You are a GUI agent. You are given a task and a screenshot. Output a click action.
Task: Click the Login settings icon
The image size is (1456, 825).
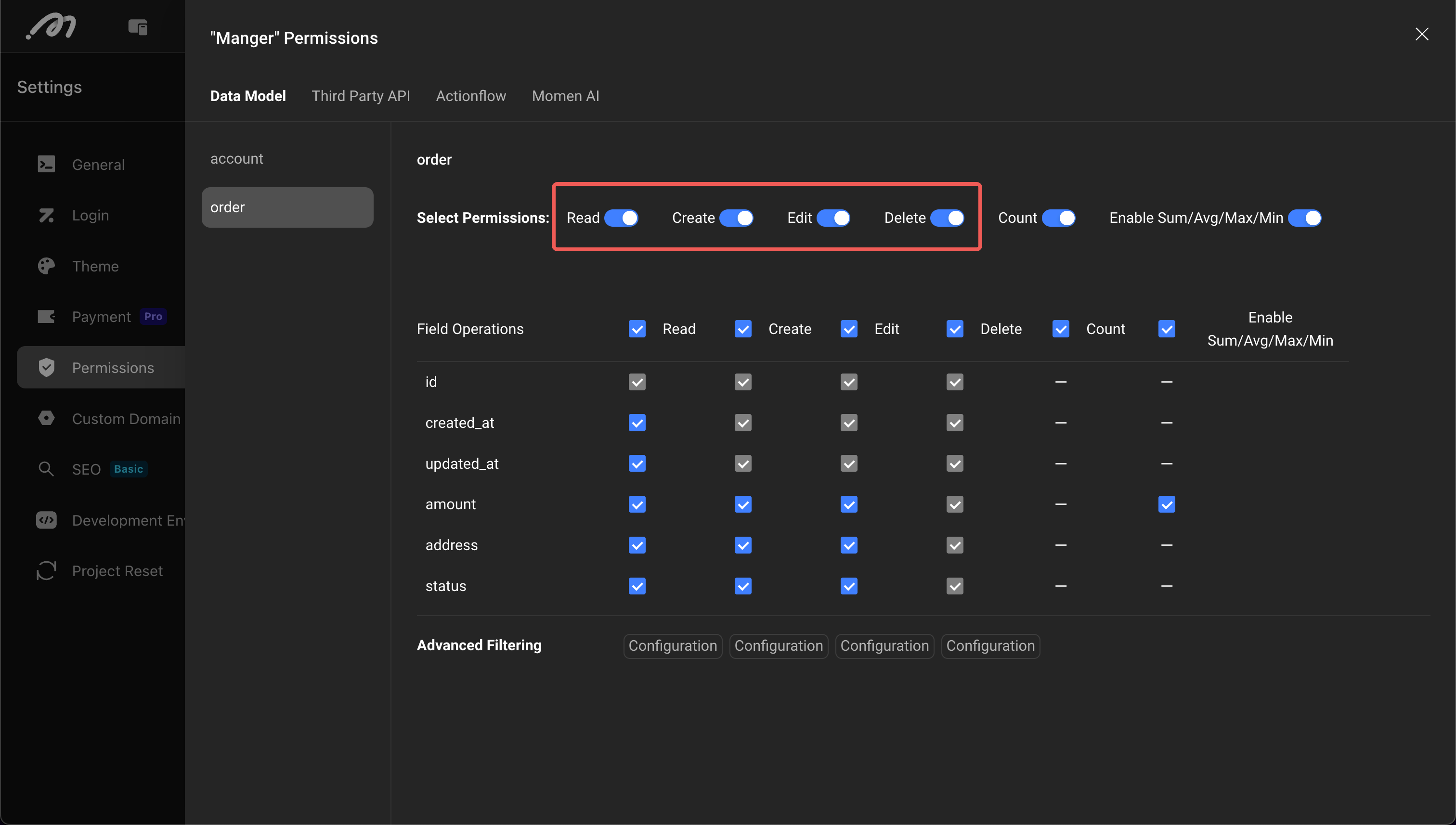[47, 215]
